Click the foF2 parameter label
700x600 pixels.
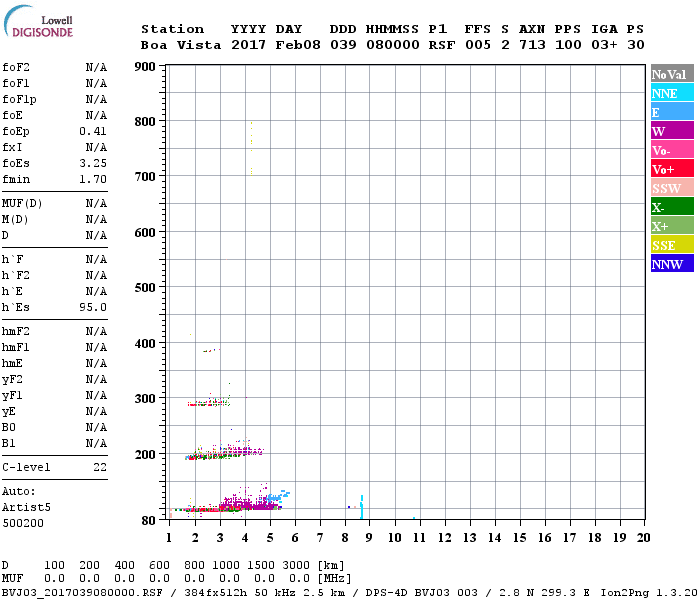point(16,67)
